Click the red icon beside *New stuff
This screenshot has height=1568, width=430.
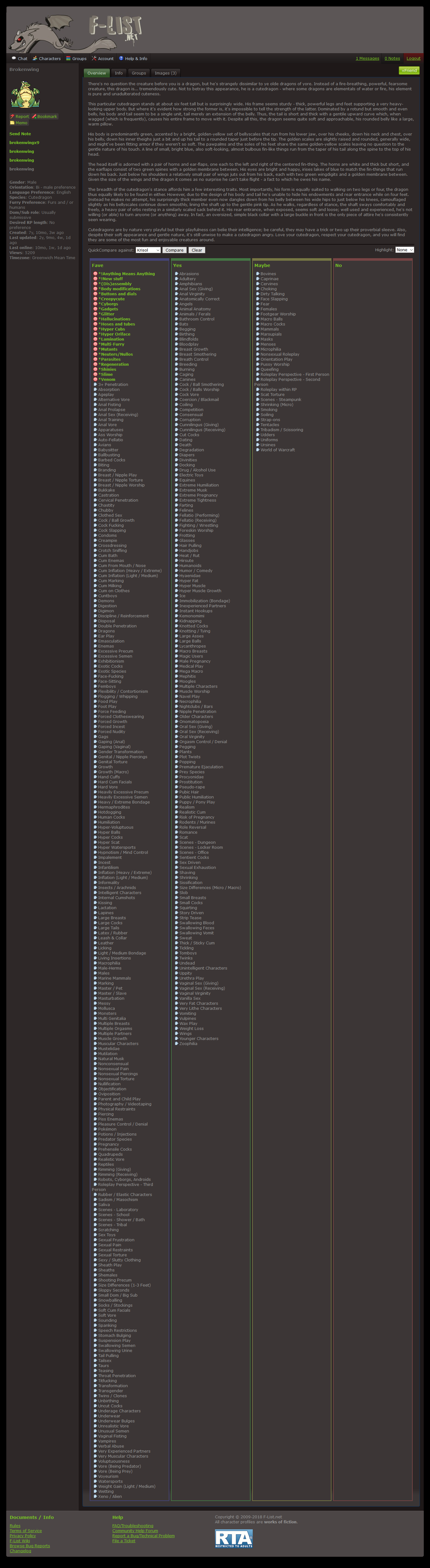96,279
